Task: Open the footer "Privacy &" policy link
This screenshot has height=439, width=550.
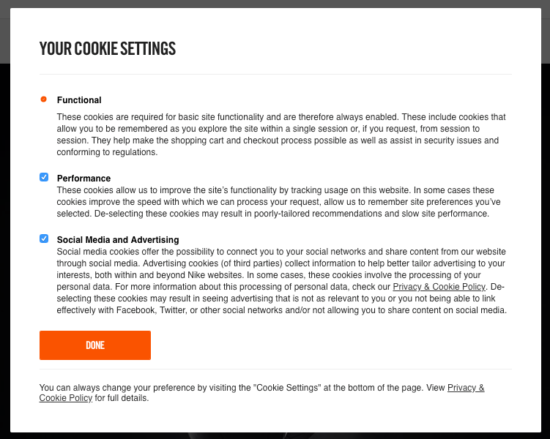Action: click(466, 388)
